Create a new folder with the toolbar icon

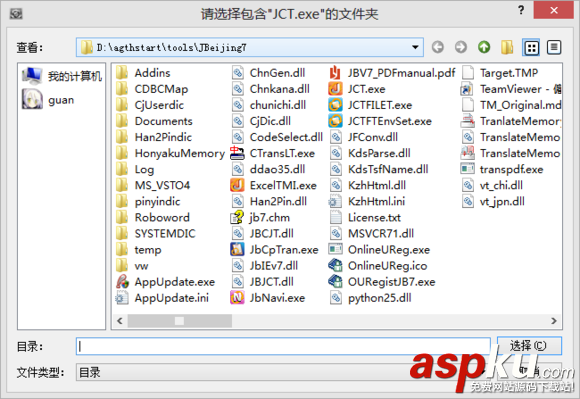coord(507,47)
